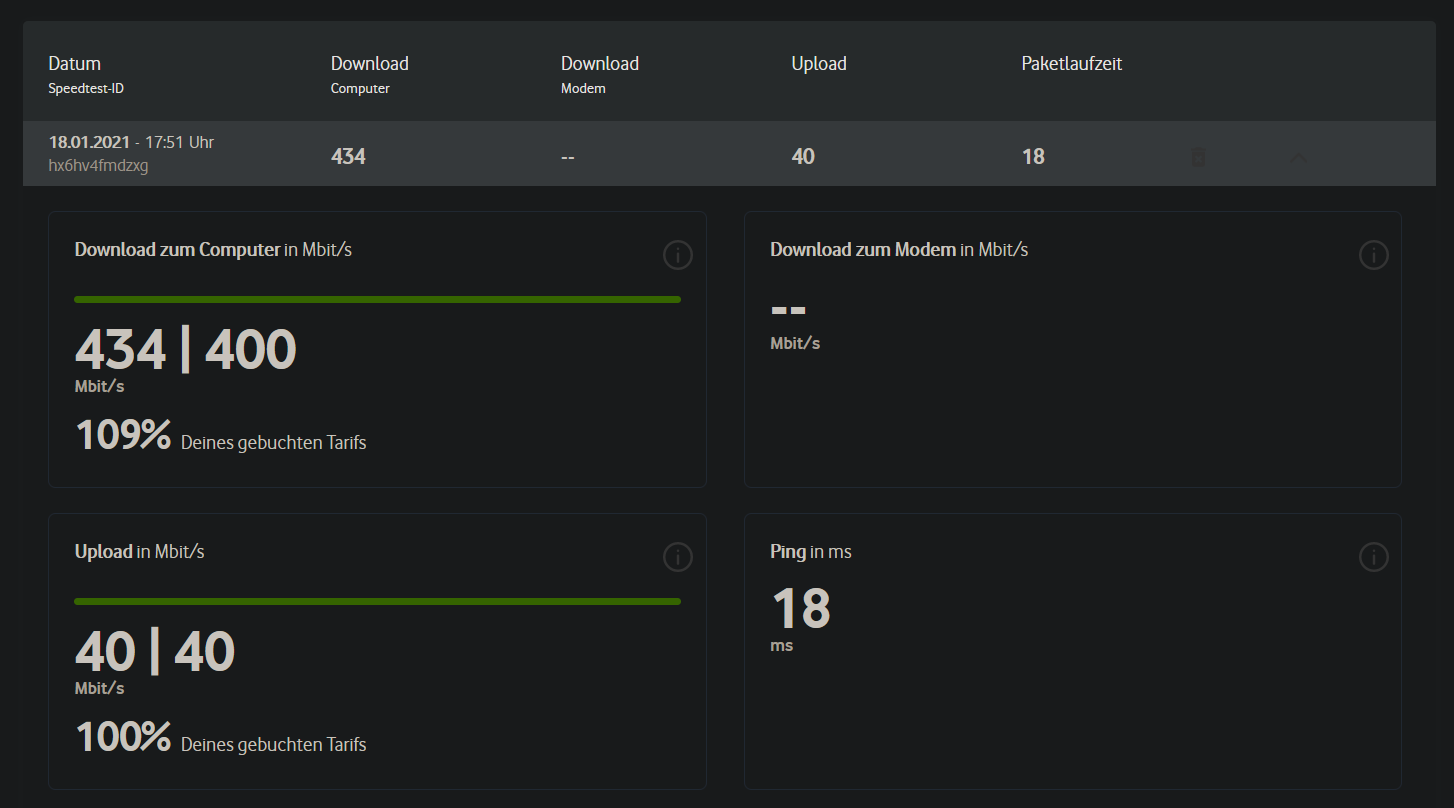The width and height of the screenshot is (1454, 808).
Task: Click the 434 | 400 download value
Action: [185, 350]
